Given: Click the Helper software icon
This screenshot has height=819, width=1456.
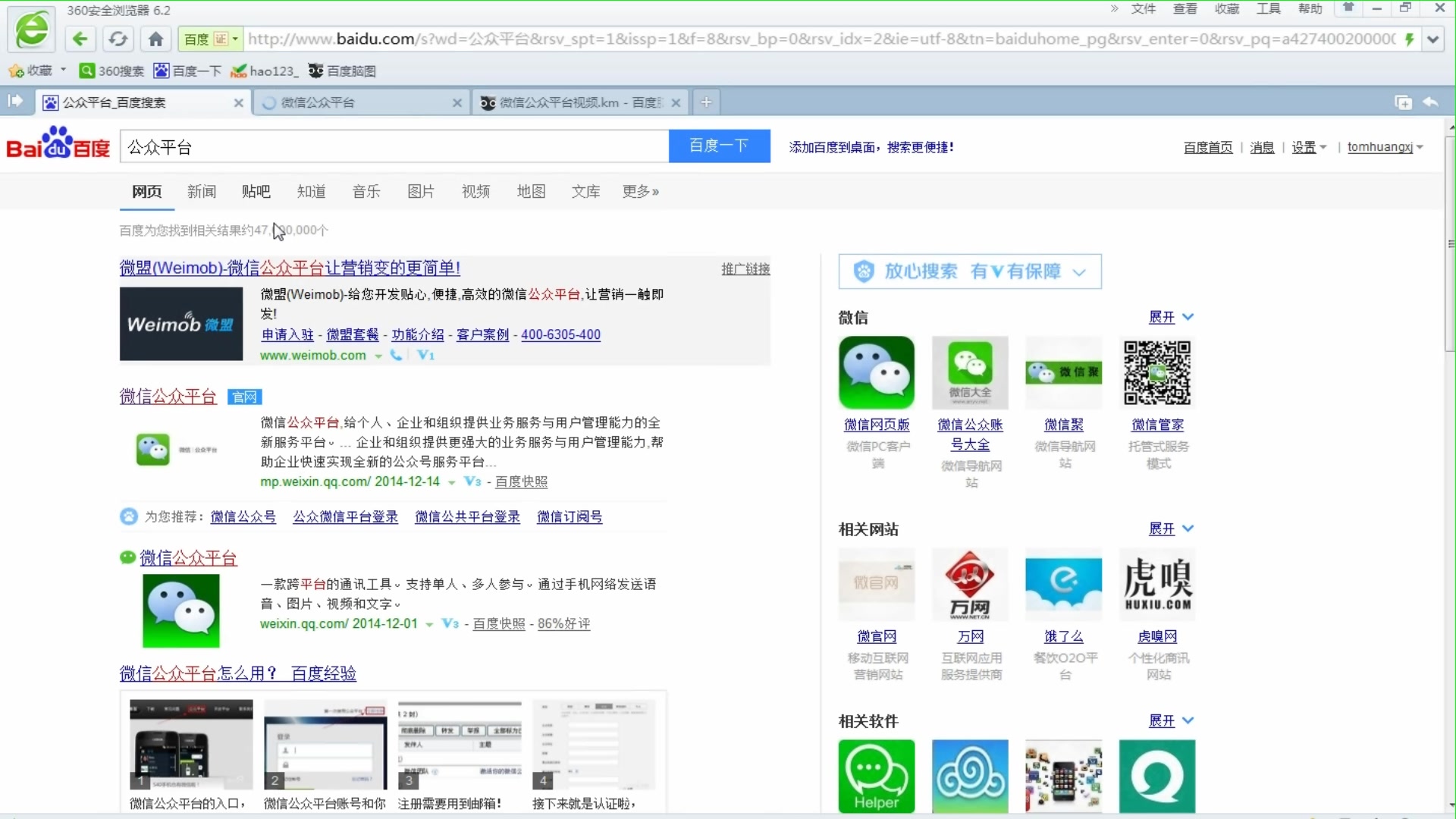Looking at the screenshot, I should click(x=877, y=777).
